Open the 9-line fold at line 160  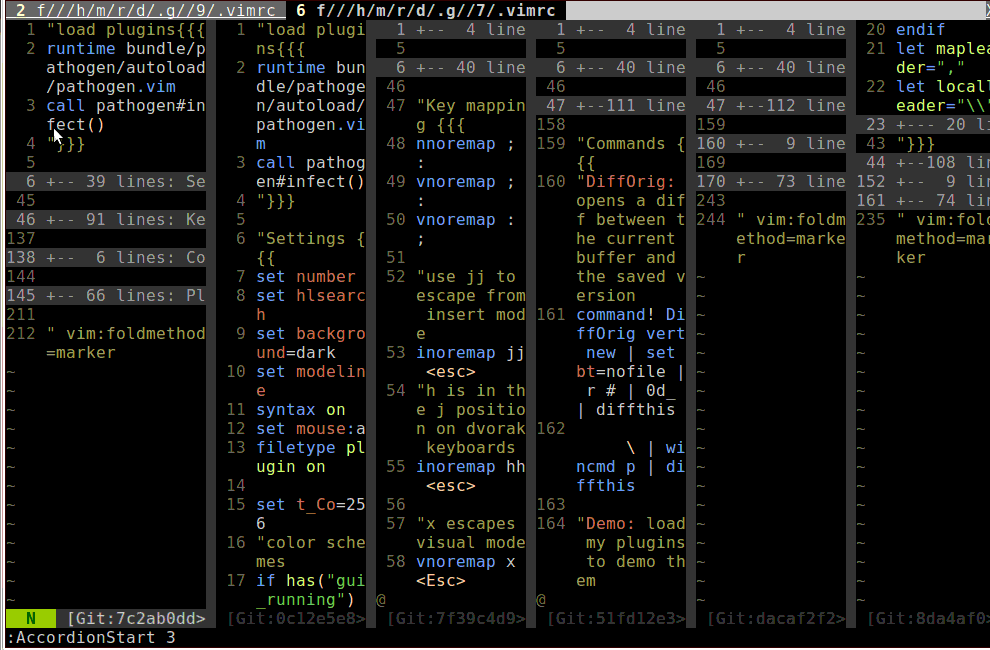(x=771, y=143)
